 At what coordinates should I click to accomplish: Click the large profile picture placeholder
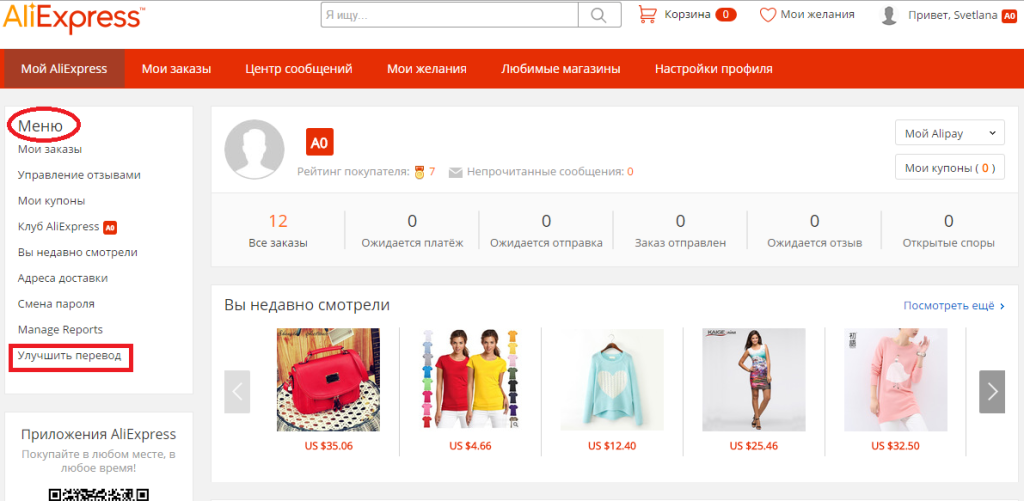tap(254, 150)
